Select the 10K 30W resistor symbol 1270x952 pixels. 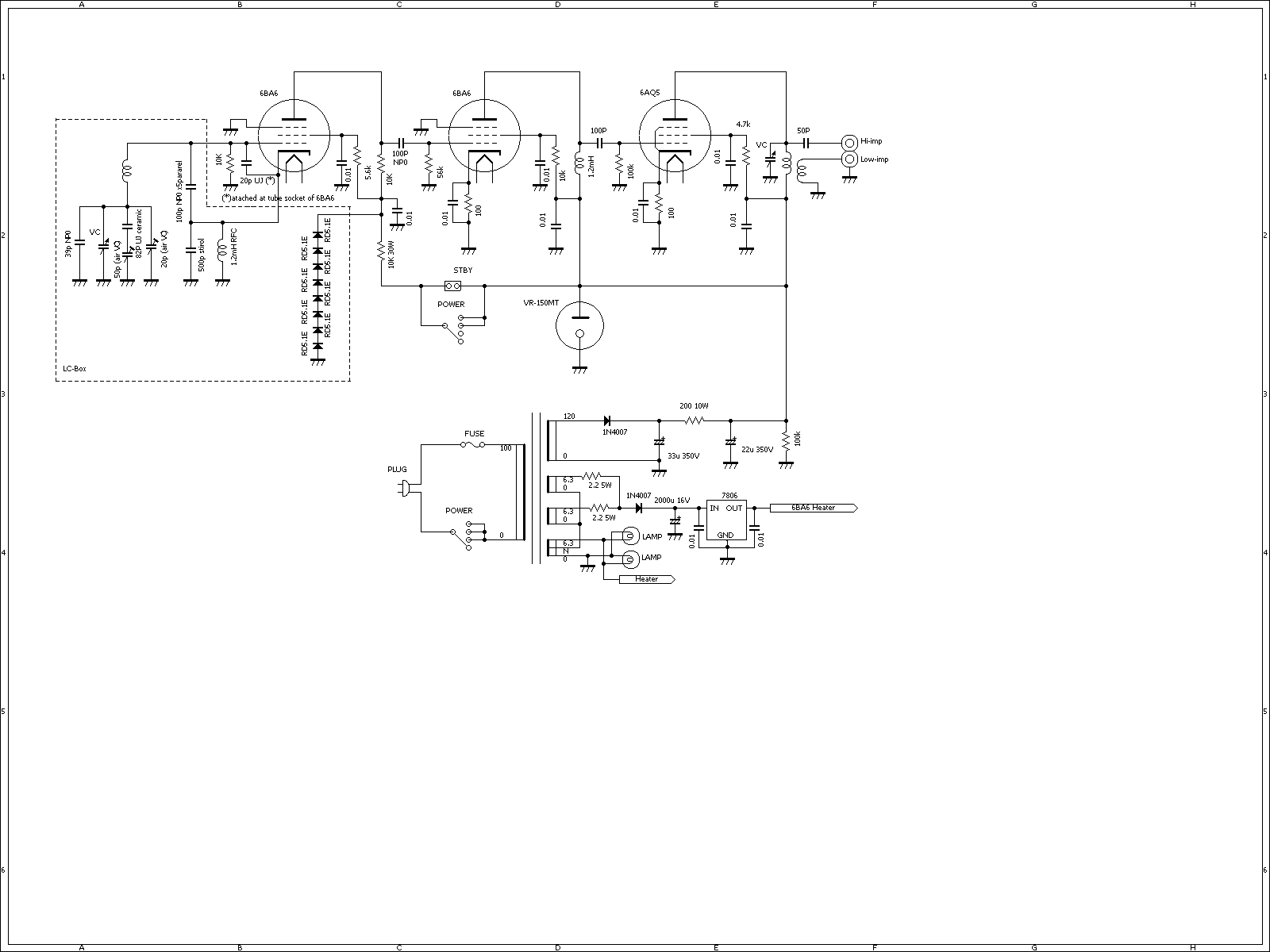381,252
